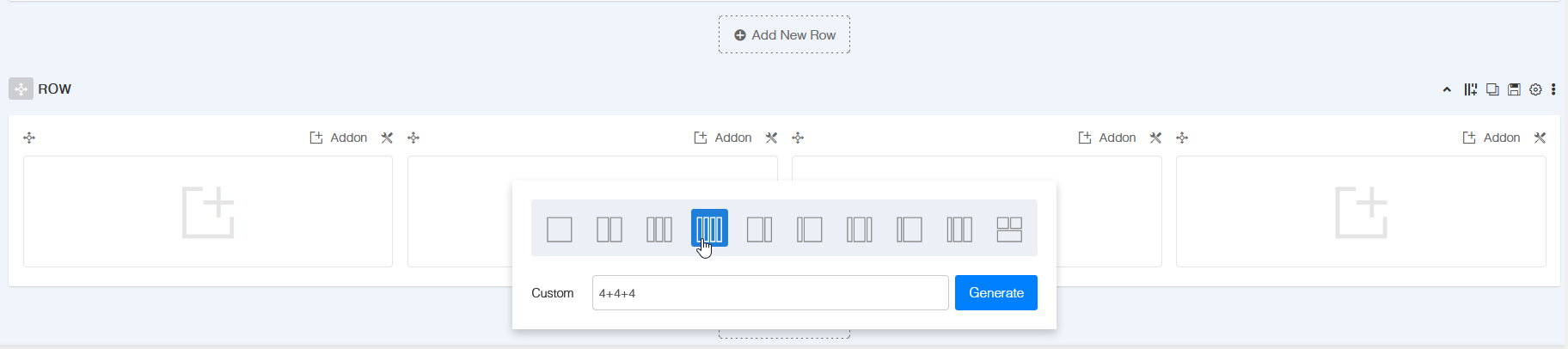
Task: Duplicate the row with the copy icon
Action: tap(1492, 89)
